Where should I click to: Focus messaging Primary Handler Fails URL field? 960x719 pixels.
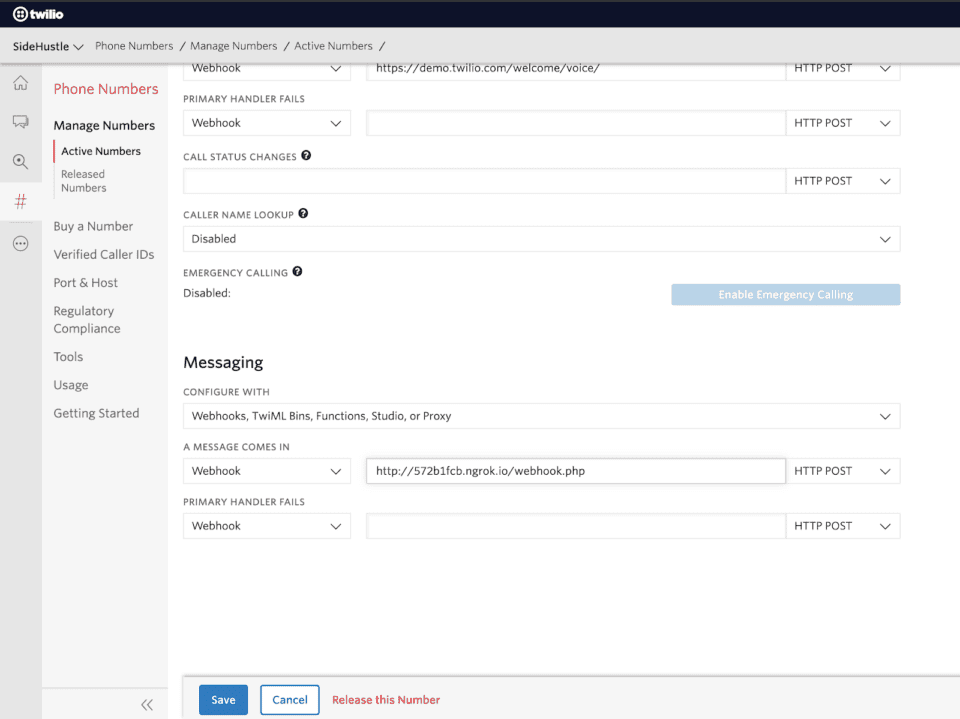576,526
